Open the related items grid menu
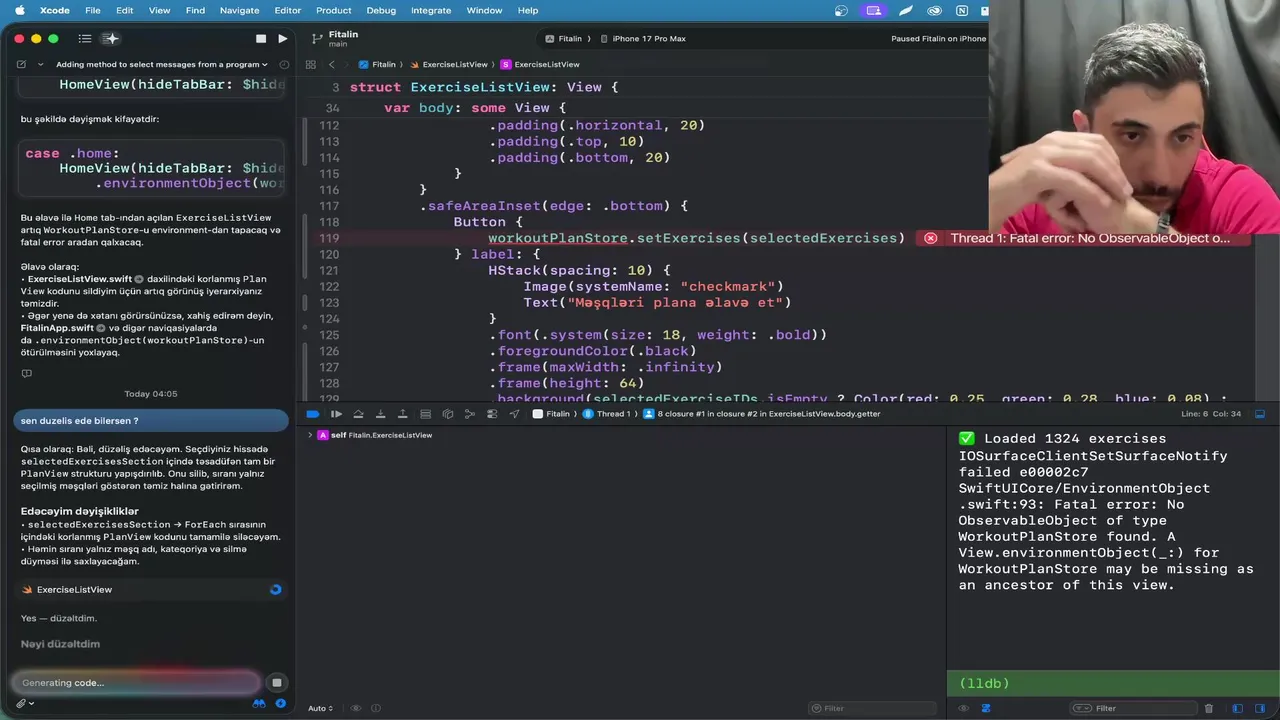Viewport: 1280px width, 720px height. pyautogui.click(x=311, y=64)
